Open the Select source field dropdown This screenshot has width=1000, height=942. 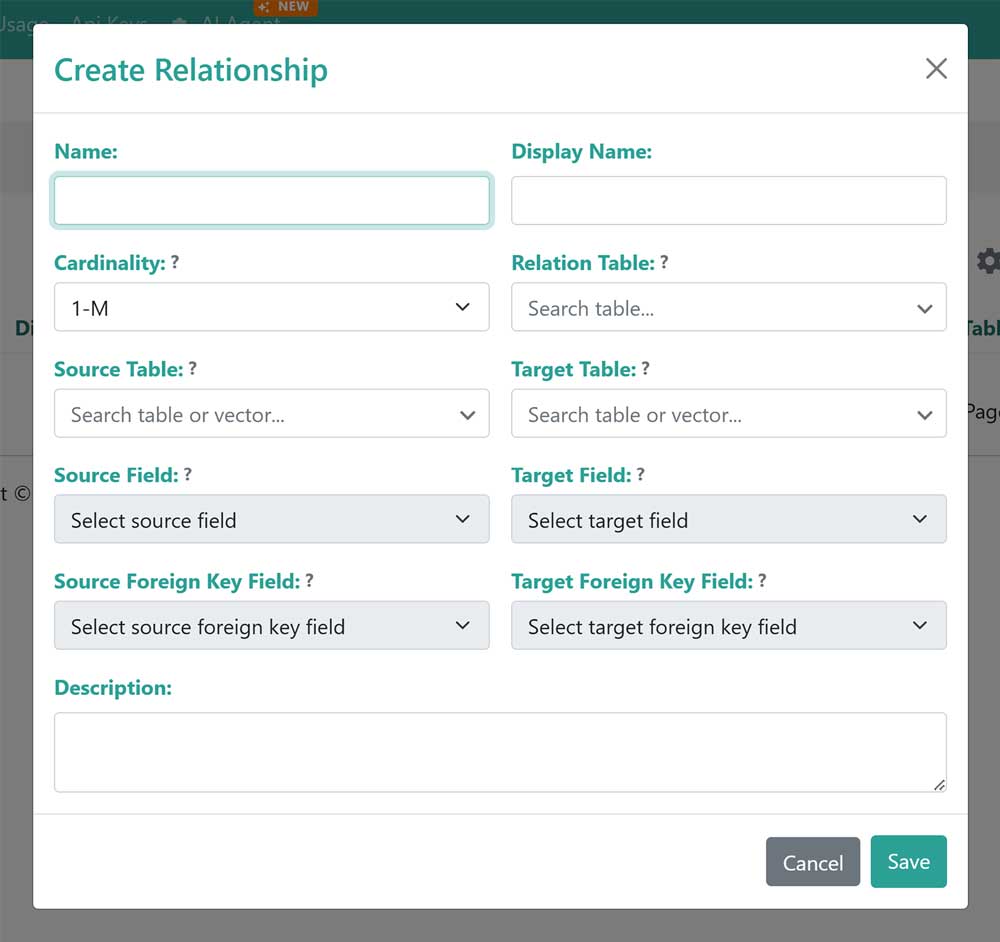point(272,519)
